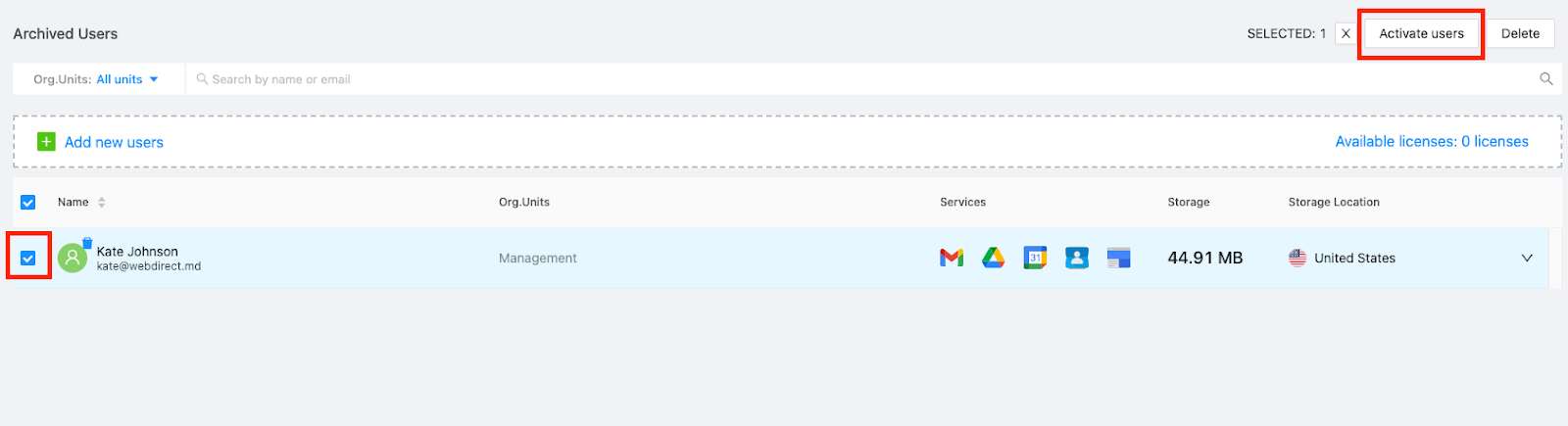Click the Google Sites service icon

[x=1118, y=258]
